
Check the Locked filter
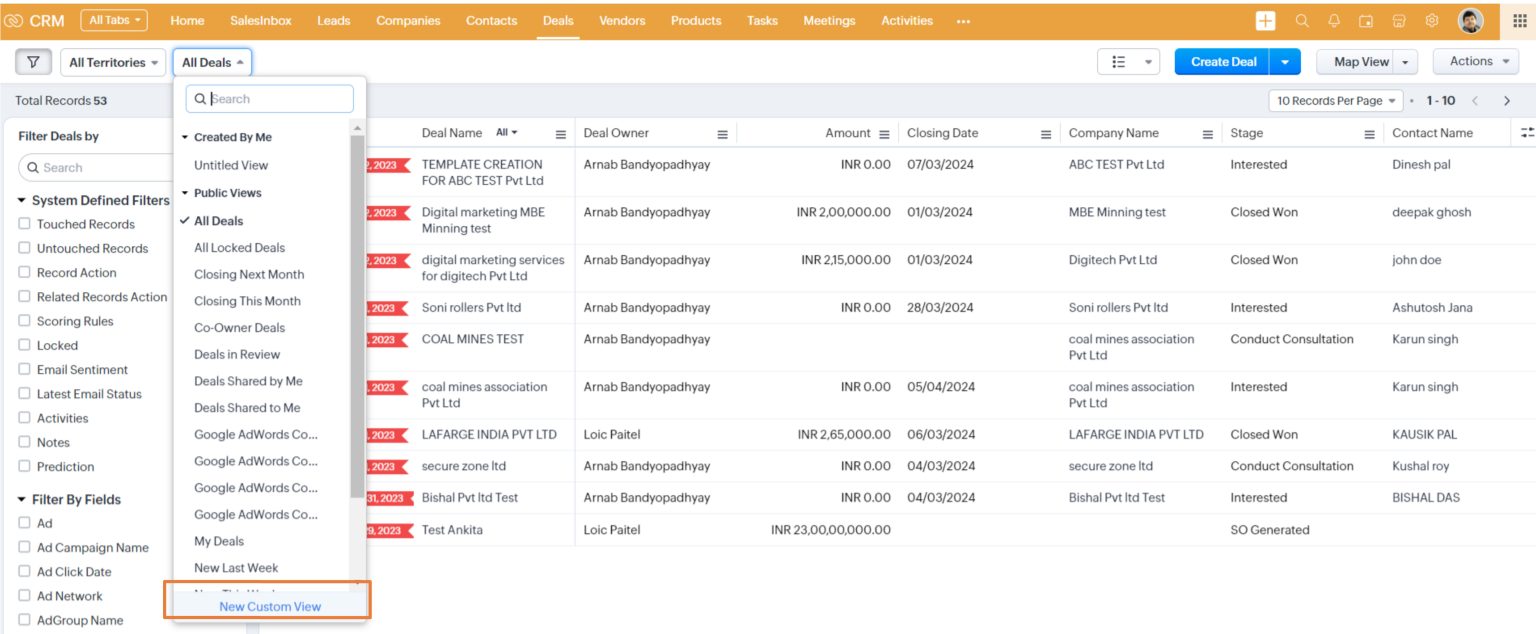tap(25, 345)
